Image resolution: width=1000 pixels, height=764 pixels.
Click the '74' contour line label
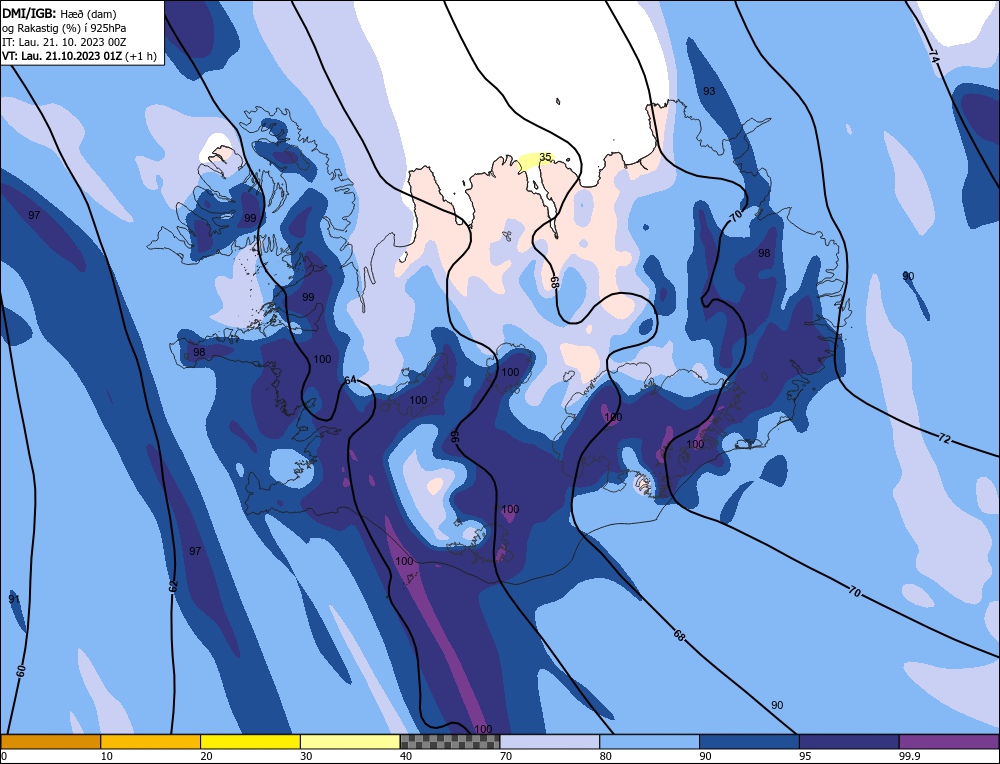click(x=934, y=57)
